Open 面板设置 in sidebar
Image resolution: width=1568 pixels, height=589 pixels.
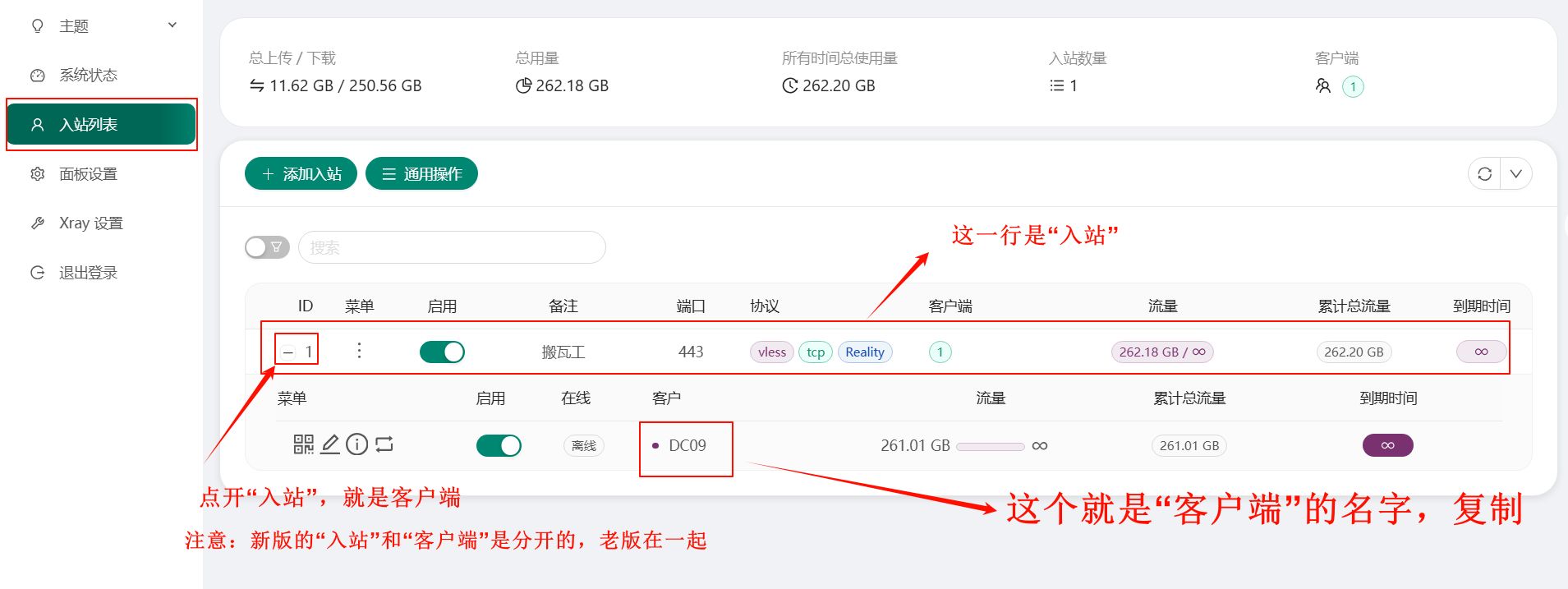tap(101, 173)
